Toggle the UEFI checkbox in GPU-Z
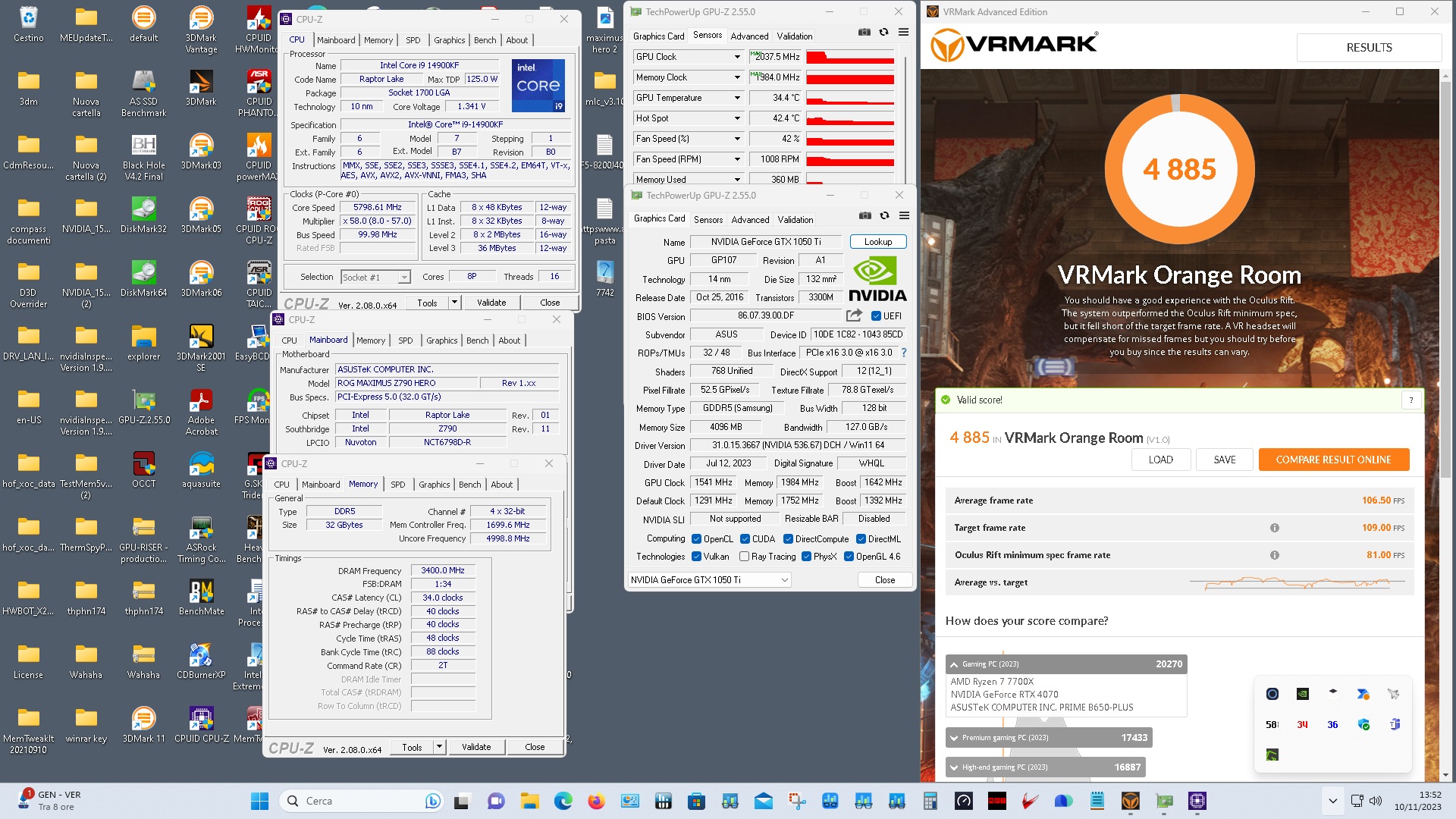 pyautogui.click(x=876, y=316)
